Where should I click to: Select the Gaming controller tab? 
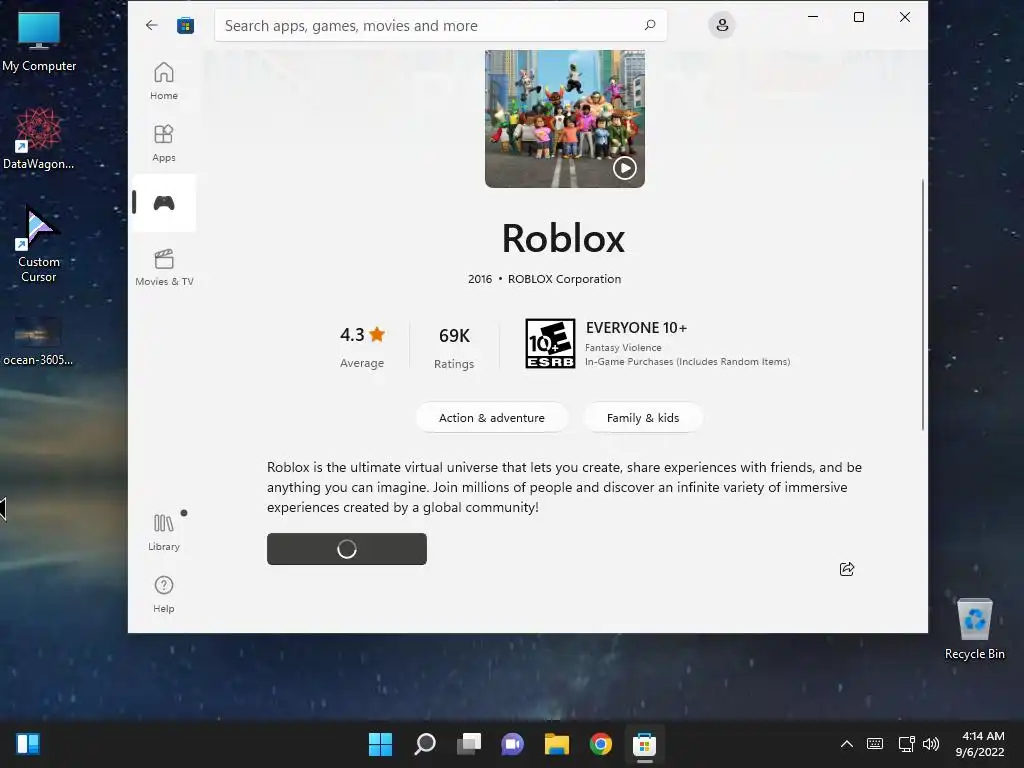pos(164,203)
